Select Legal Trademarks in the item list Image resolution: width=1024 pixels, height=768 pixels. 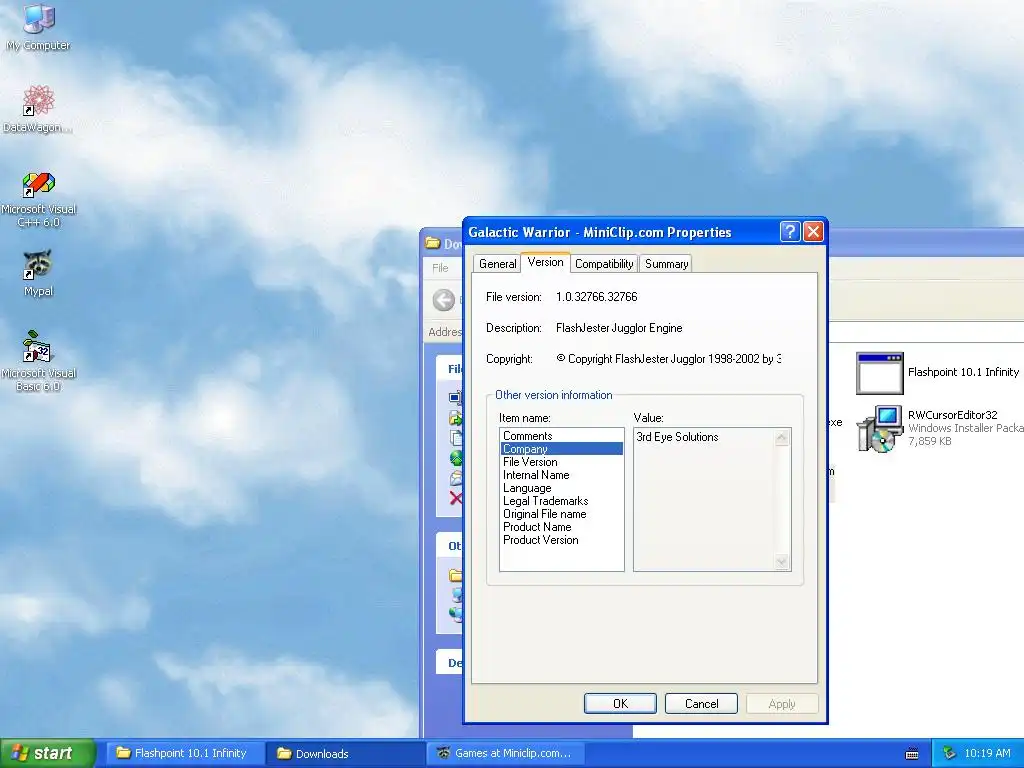tap(562, 501)
